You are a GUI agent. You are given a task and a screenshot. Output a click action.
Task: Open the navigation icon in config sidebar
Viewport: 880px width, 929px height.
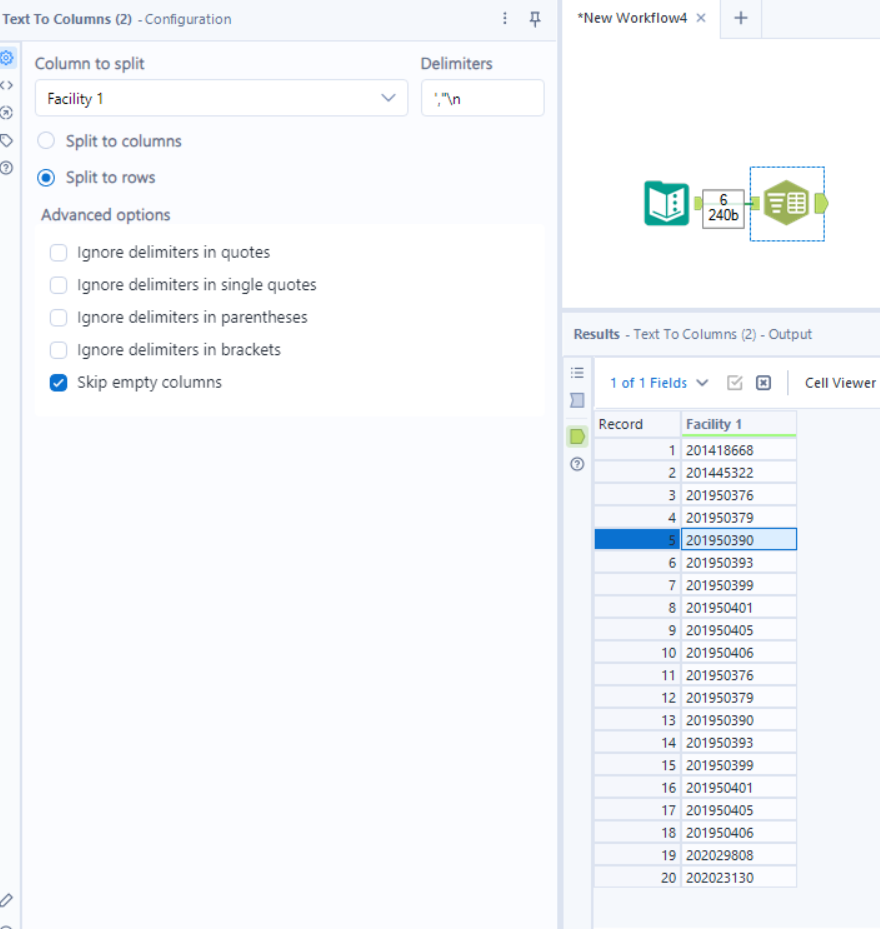pos(7,113)
